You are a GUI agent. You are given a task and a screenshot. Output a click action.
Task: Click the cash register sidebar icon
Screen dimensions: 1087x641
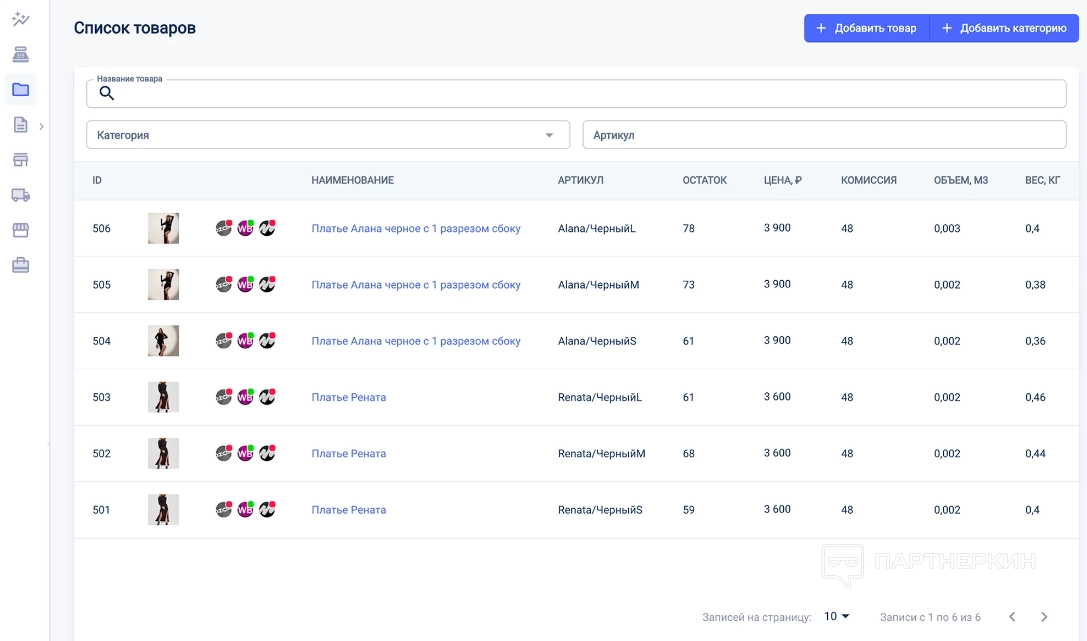(20, 54)
